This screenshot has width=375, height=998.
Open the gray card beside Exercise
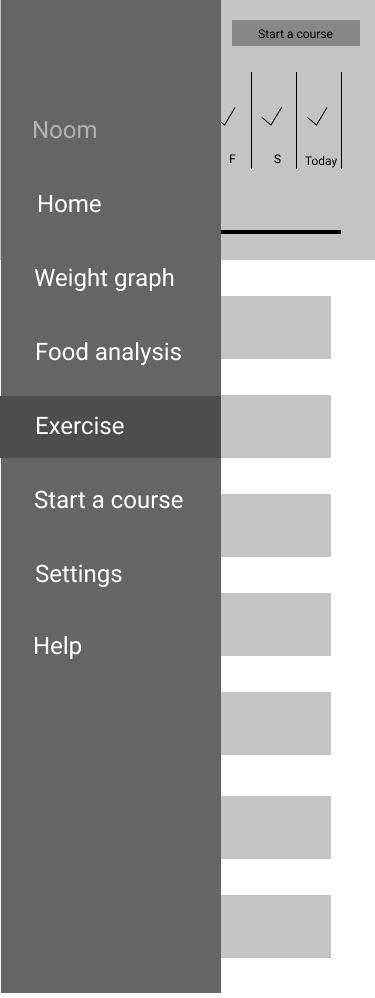pos(276,426)
